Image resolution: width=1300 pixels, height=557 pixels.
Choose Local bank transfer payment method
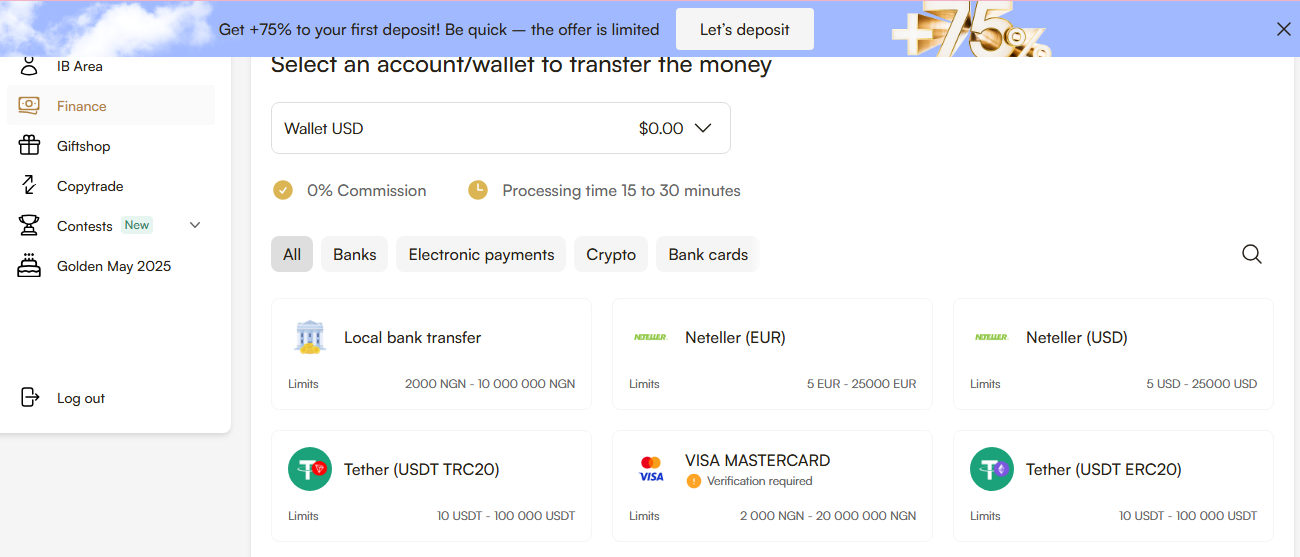(431, 354)
